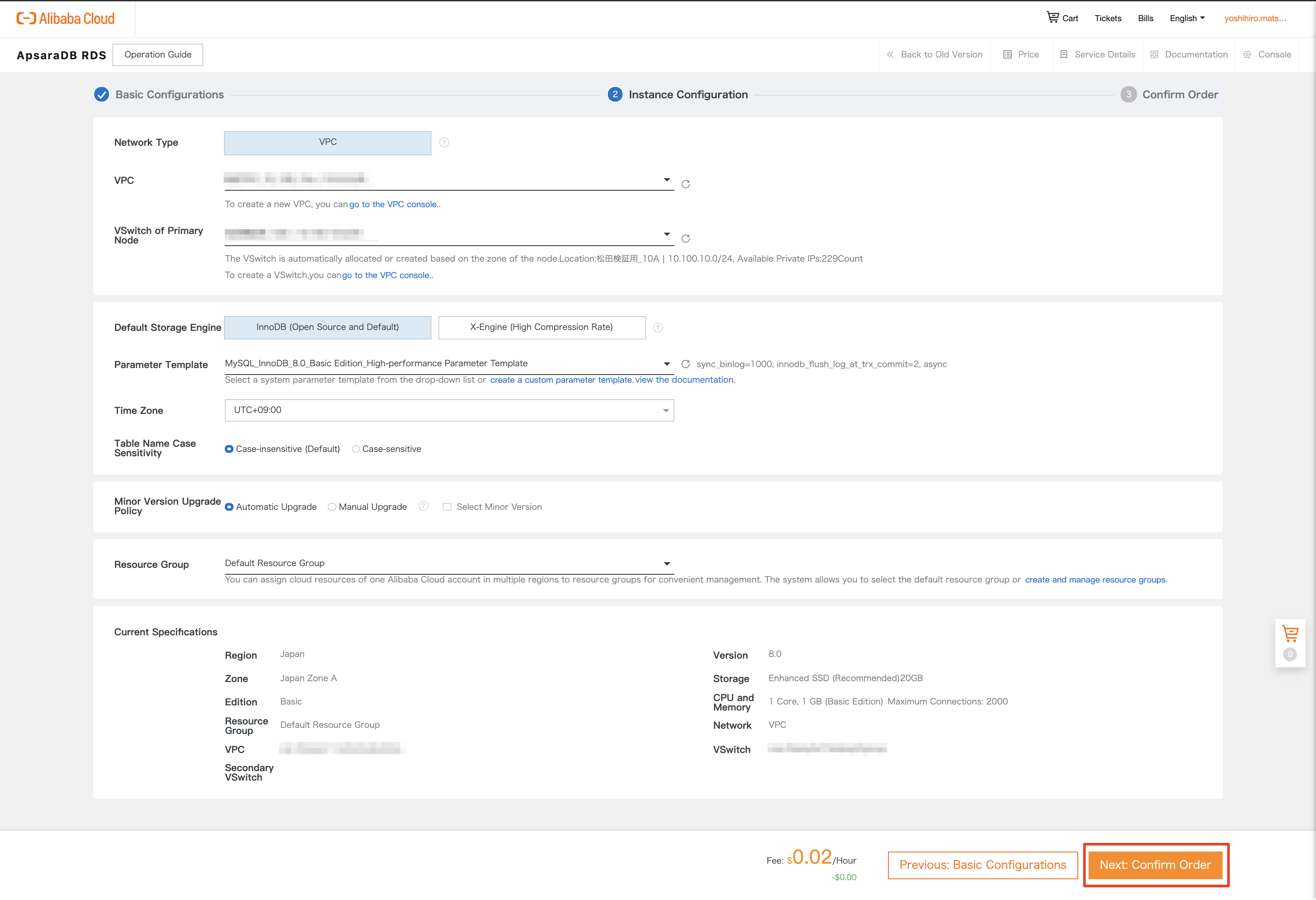Click the Operation Guide button
1316x900 pixels.
[158, 54]
